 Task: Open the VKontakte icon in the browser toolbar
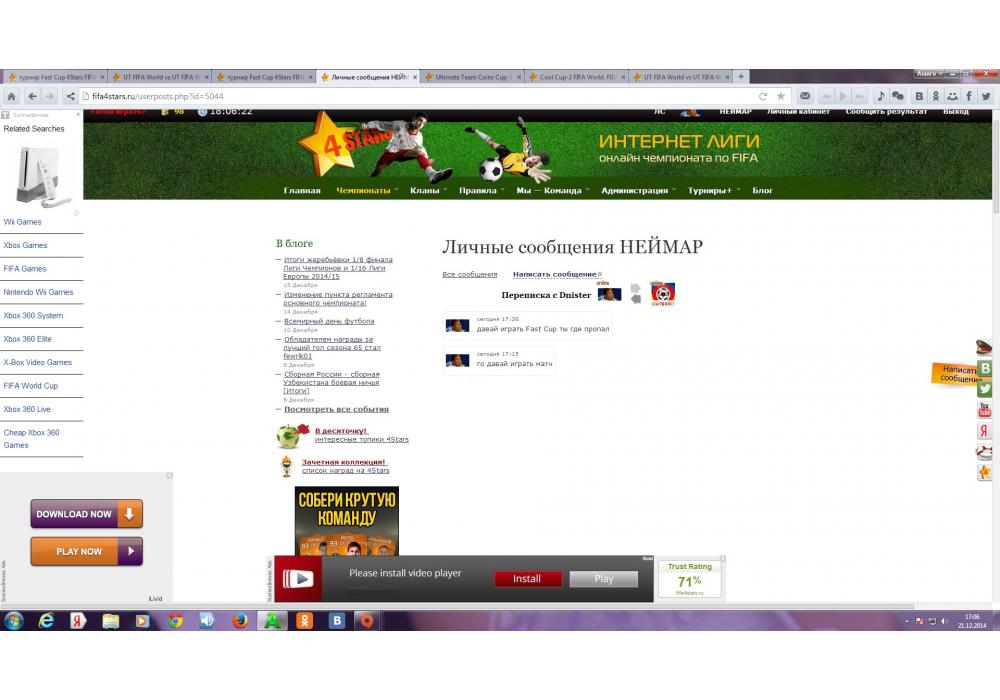(919, 96)
